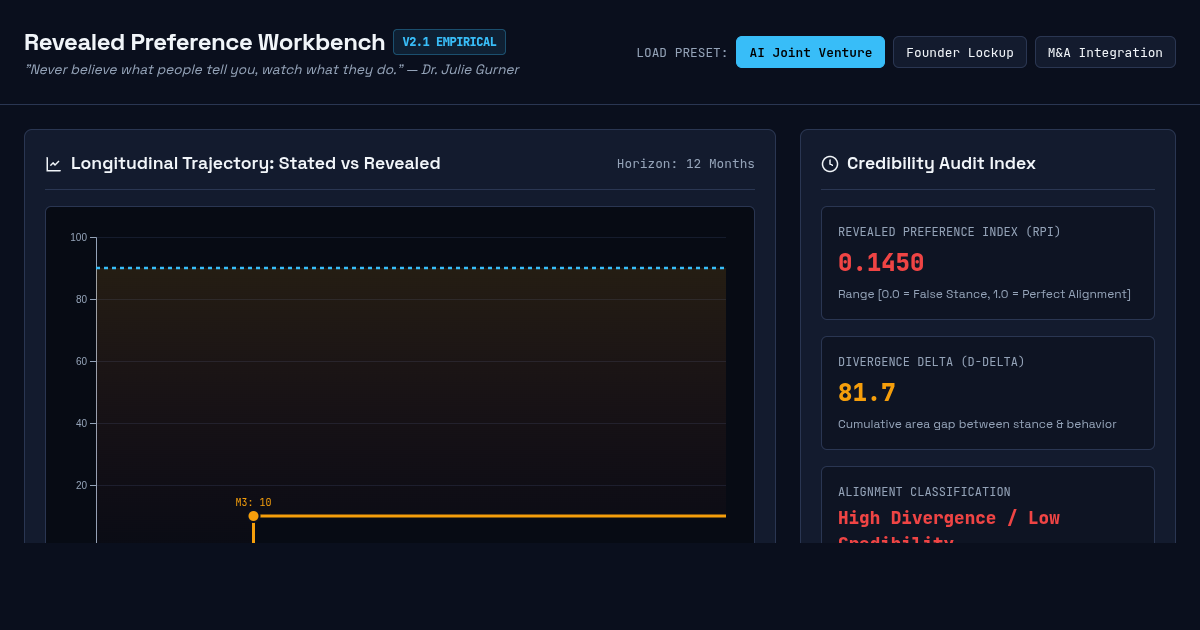This screenshot has width=1200, height=630.
Task: Click the dotted blue stated-stance line
Action: 411,268
